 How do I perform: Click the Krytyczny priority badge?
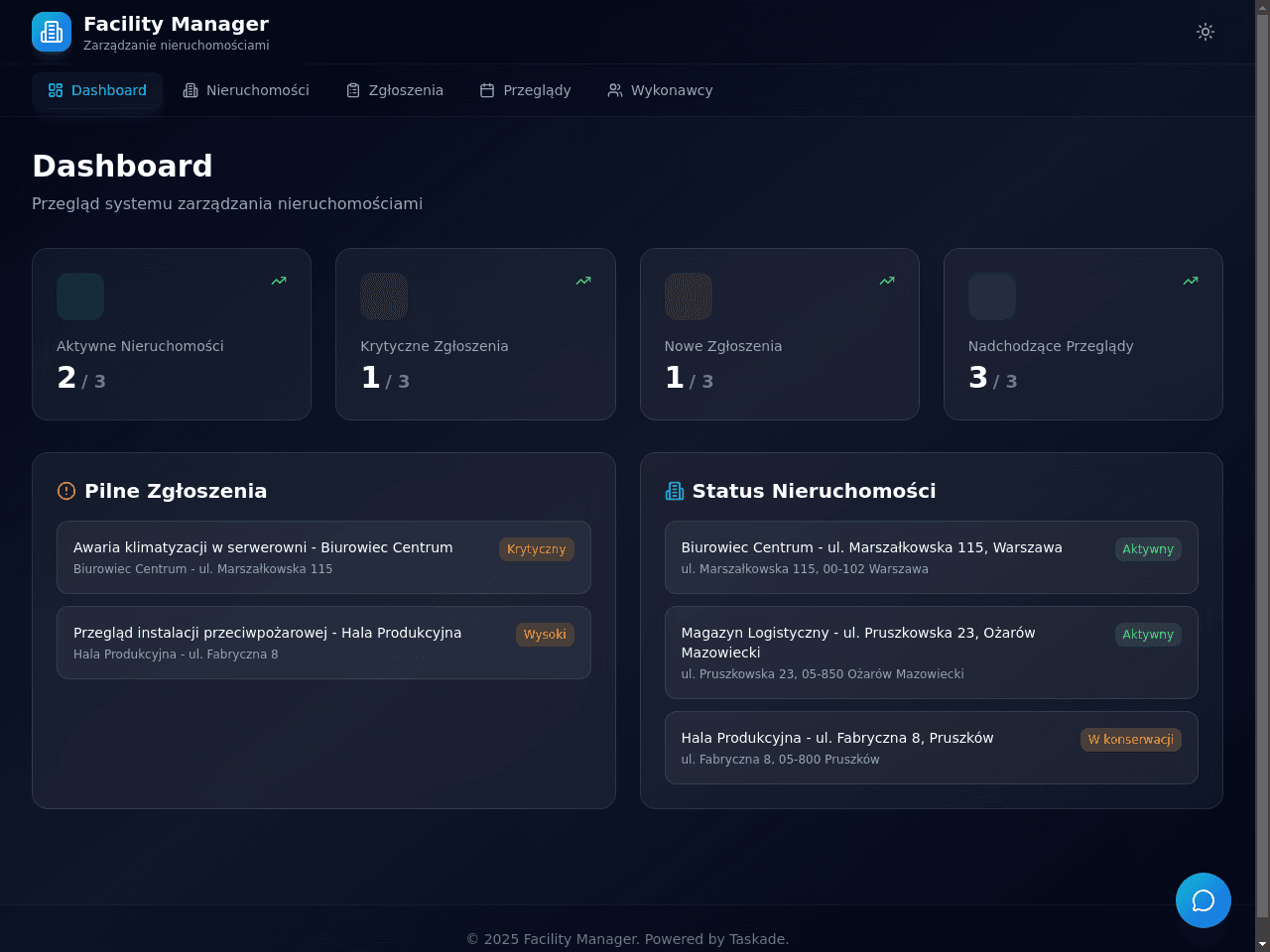pos(537,549)
